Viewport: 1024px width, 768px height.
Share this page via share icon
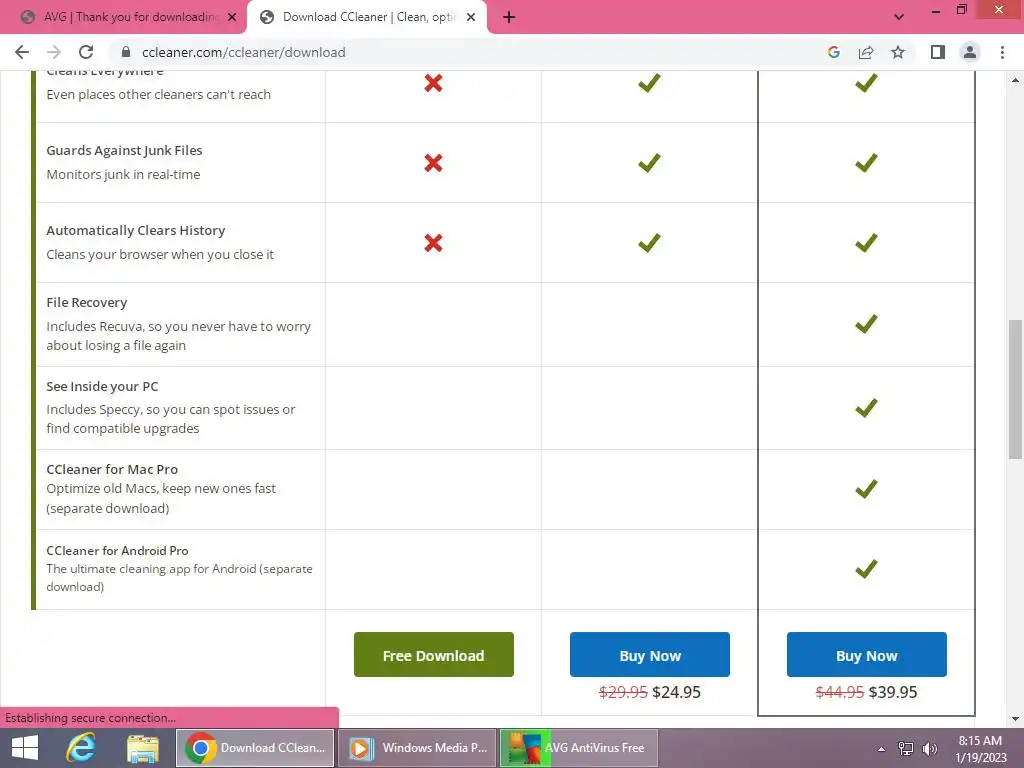866,52
